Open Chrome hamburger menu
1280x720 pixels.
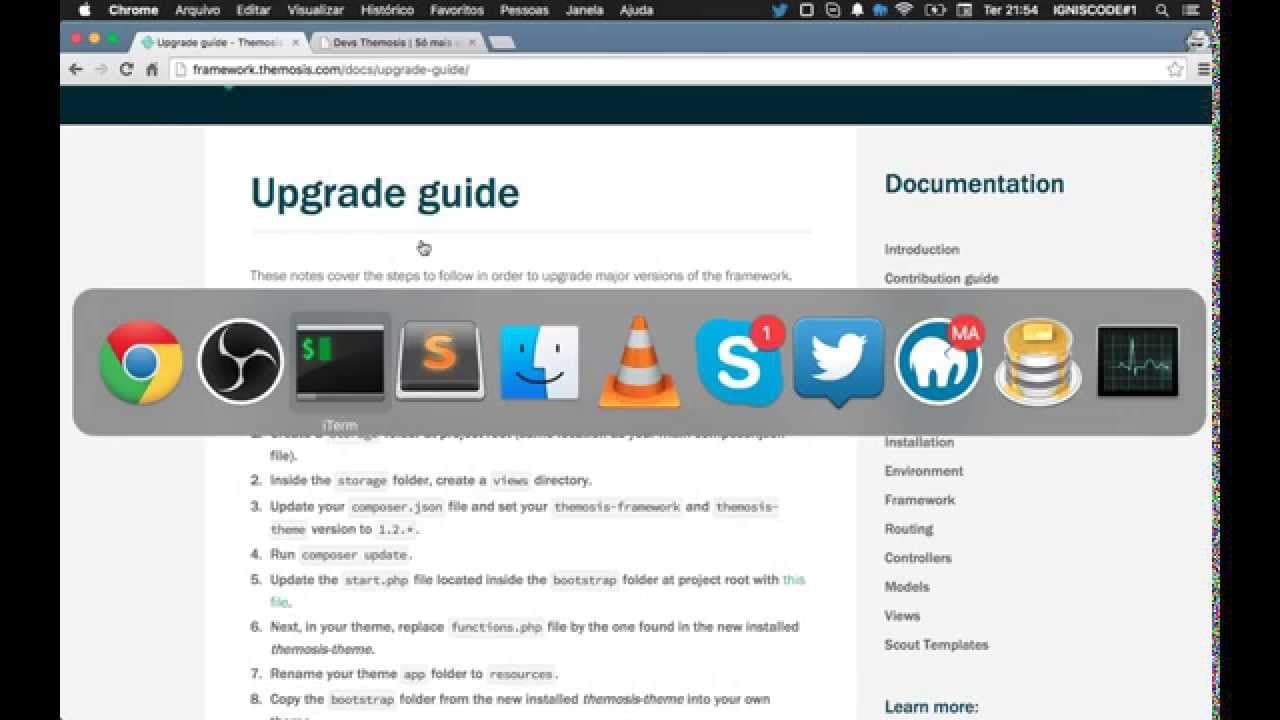coord(1204,69)
